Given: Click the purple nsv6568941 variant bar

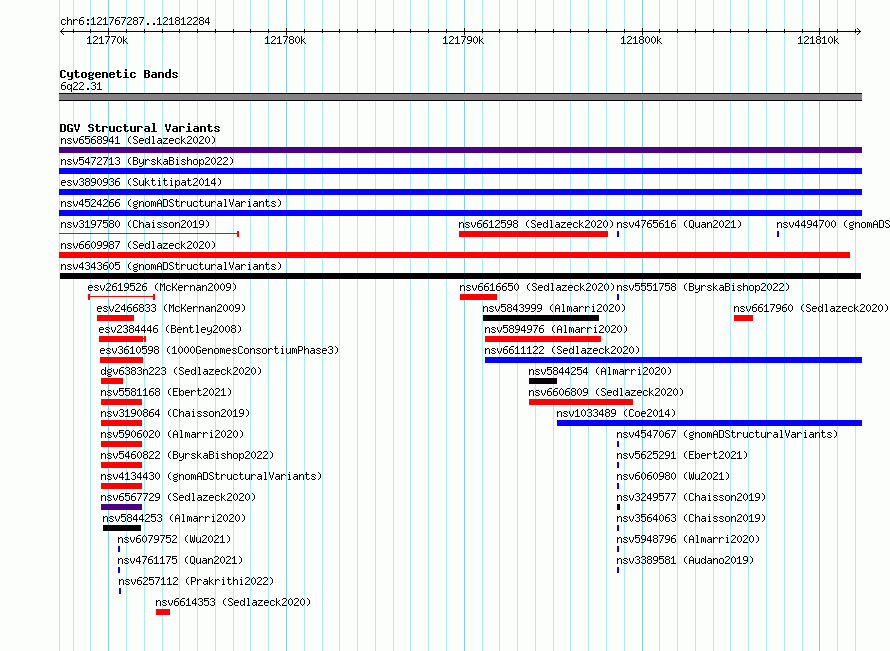Looking at the screenshot, I should pos(460,150).
